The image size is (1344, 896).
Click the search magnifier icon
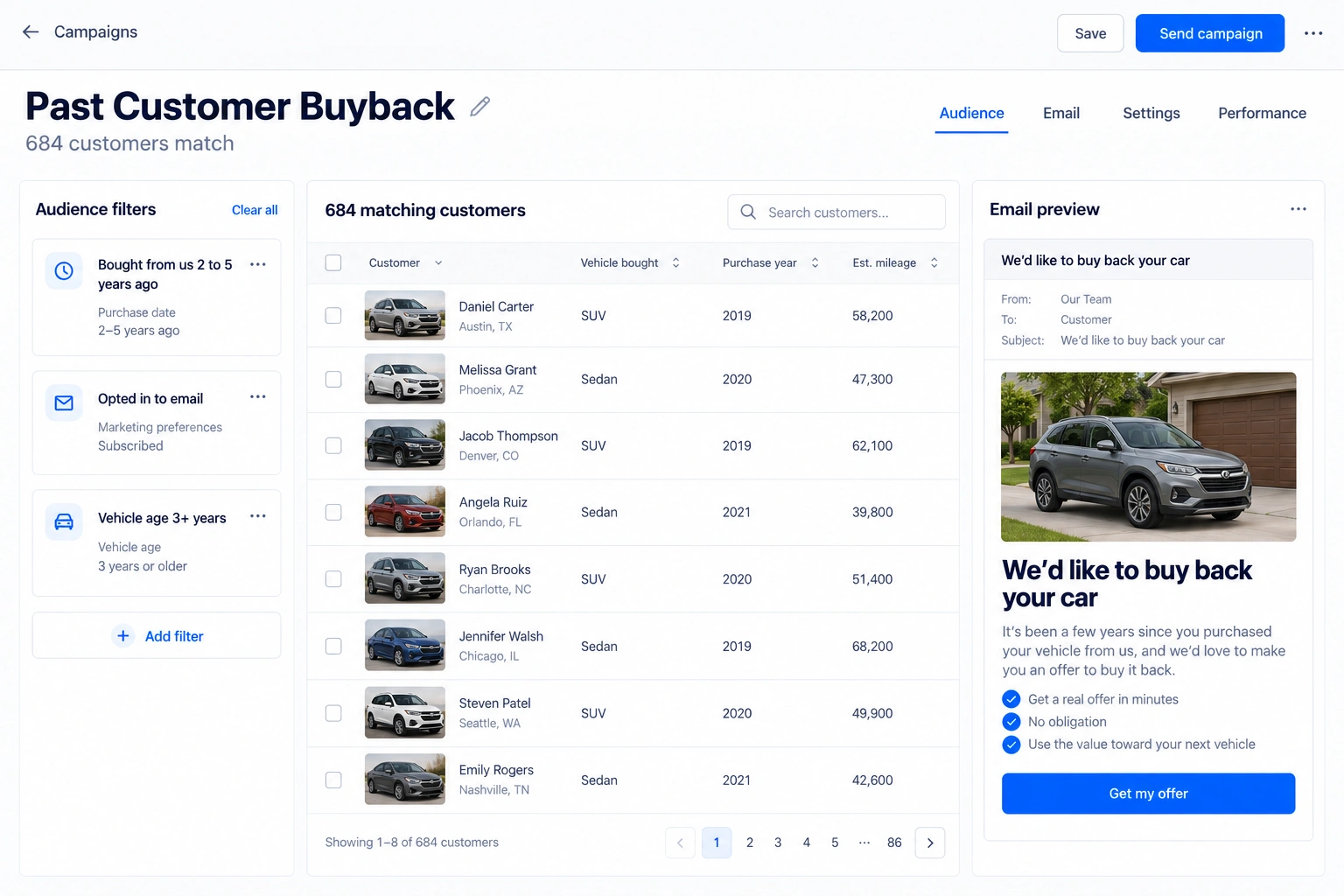[748, 212]
